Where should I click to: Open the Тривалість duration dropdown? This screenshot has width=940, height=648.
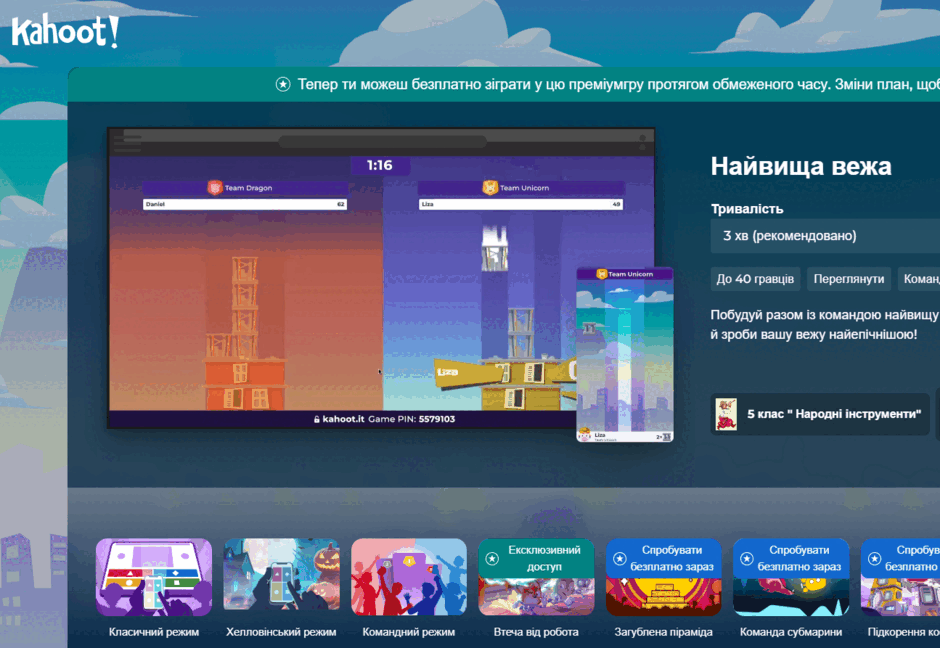(825, 236)
